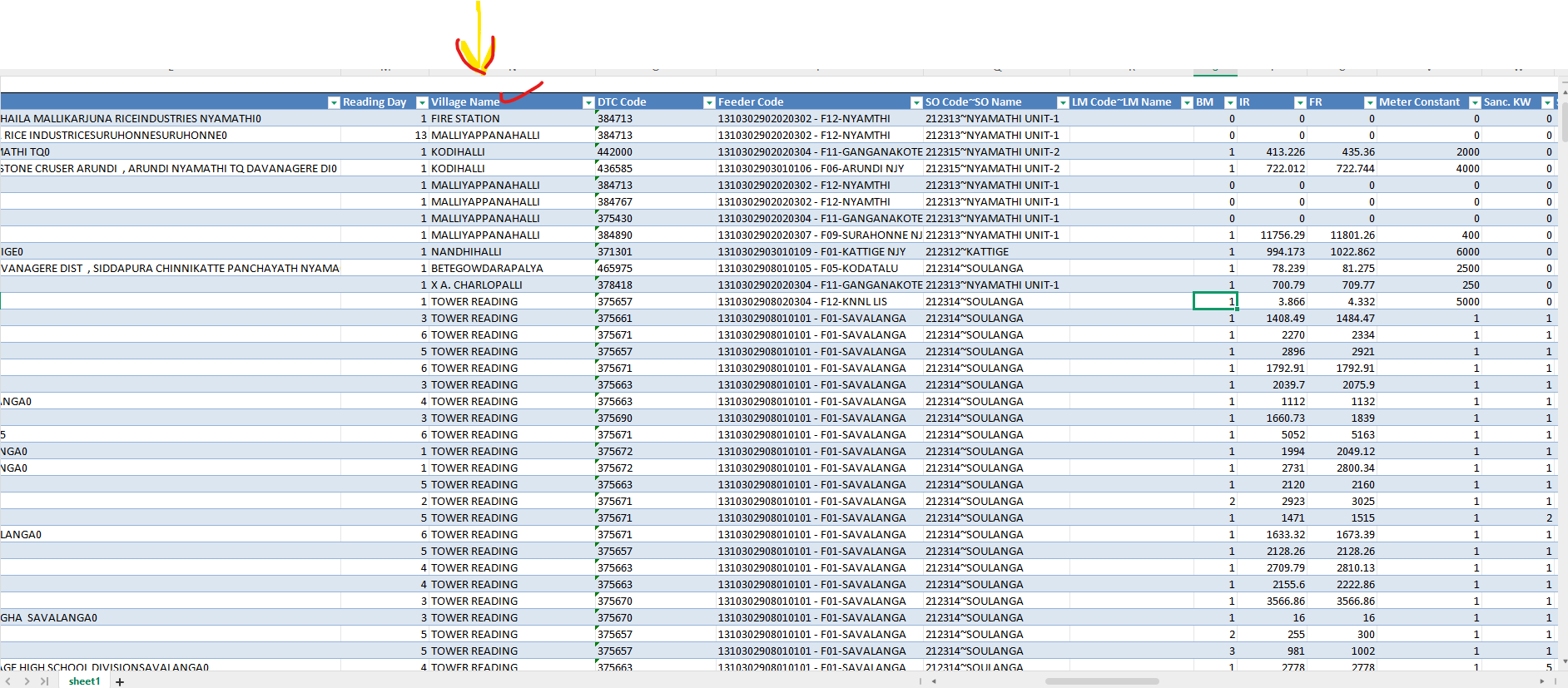This screenshot has width=1568, height=688.
Task: Expand the DTC Code filter arrow
Action: point(709,102)
